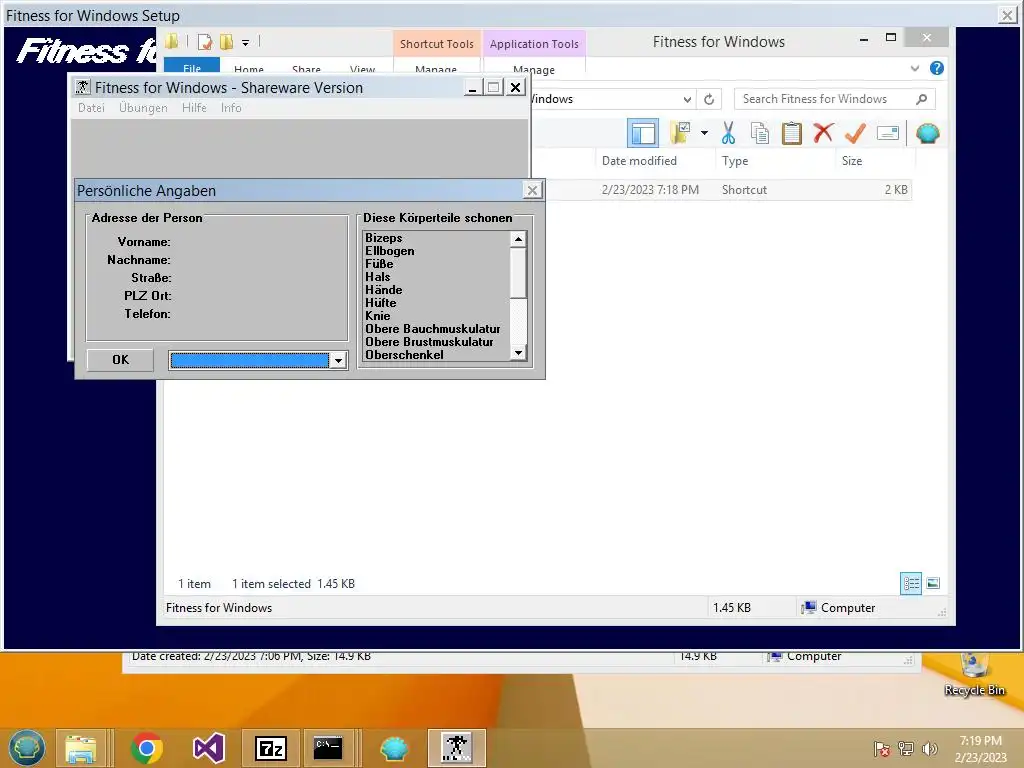Select Füße in body parts list
The width and height of the screenshot is (1024, 768).
tap(379, 264)
